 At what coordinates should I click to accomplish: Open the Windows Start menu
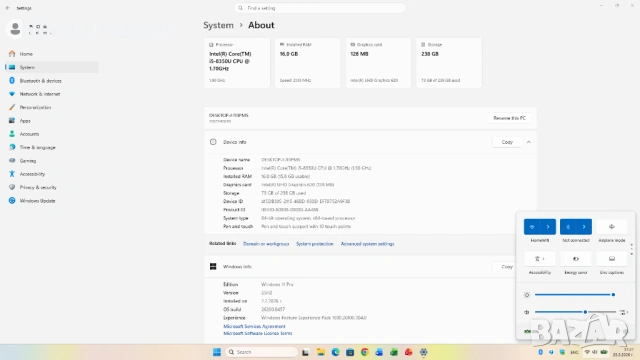tap(217, 352)
